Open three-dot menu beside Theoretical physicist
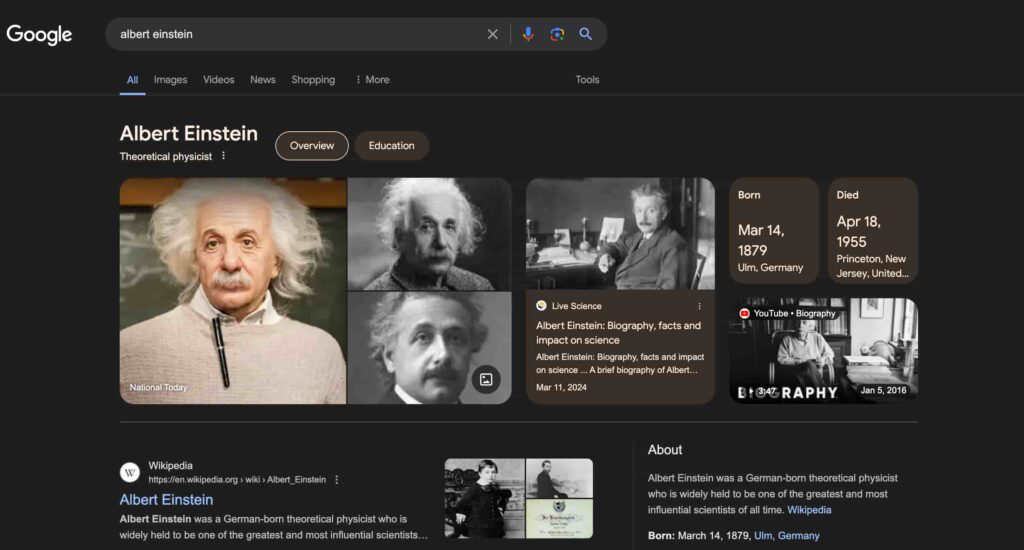 tap(223, 156)
